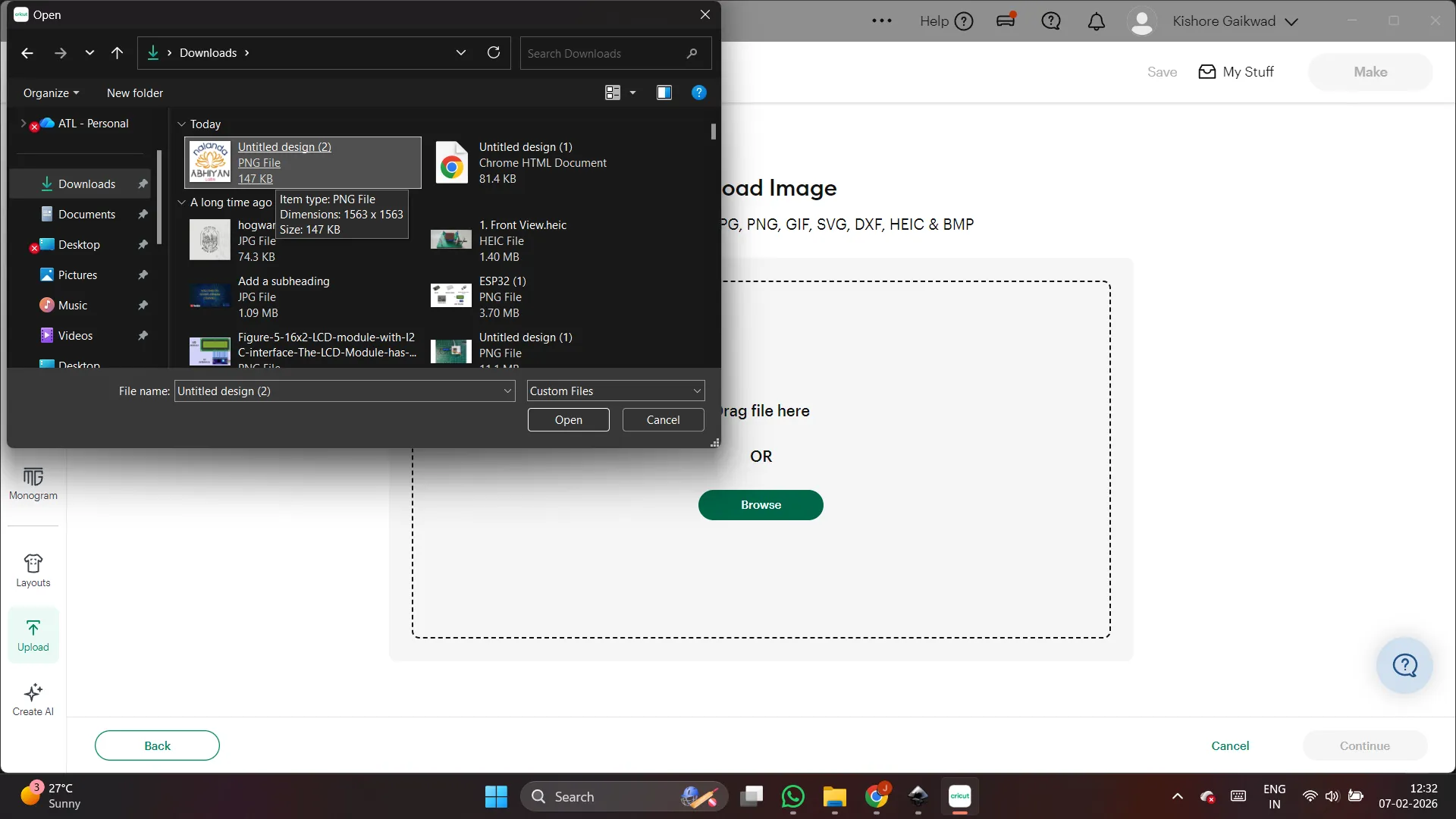Click the notification bell icon

(1096, 21)
